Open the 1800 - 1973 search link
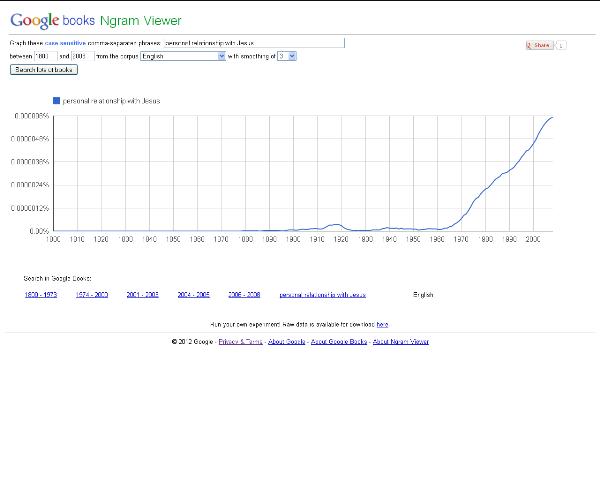The image size is (600, 480). point(39,295)
